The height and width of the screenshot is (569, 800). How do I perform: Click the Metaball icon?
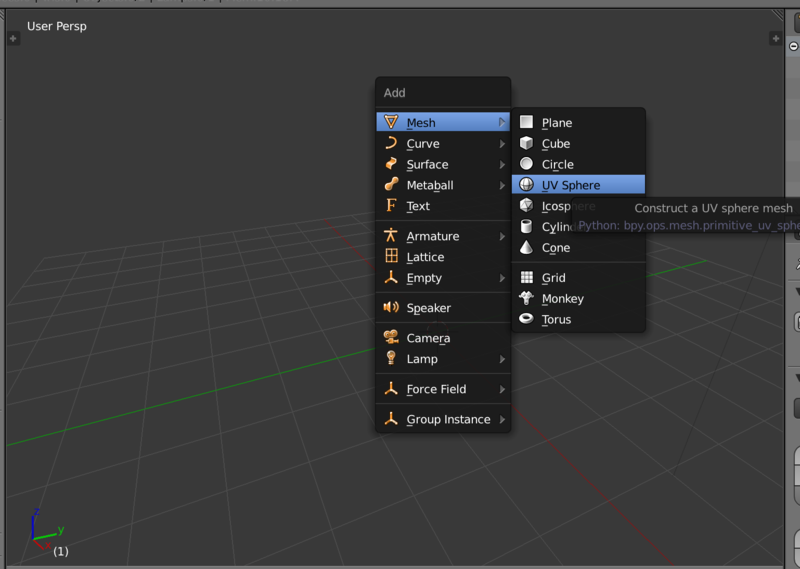pos(391,184)
